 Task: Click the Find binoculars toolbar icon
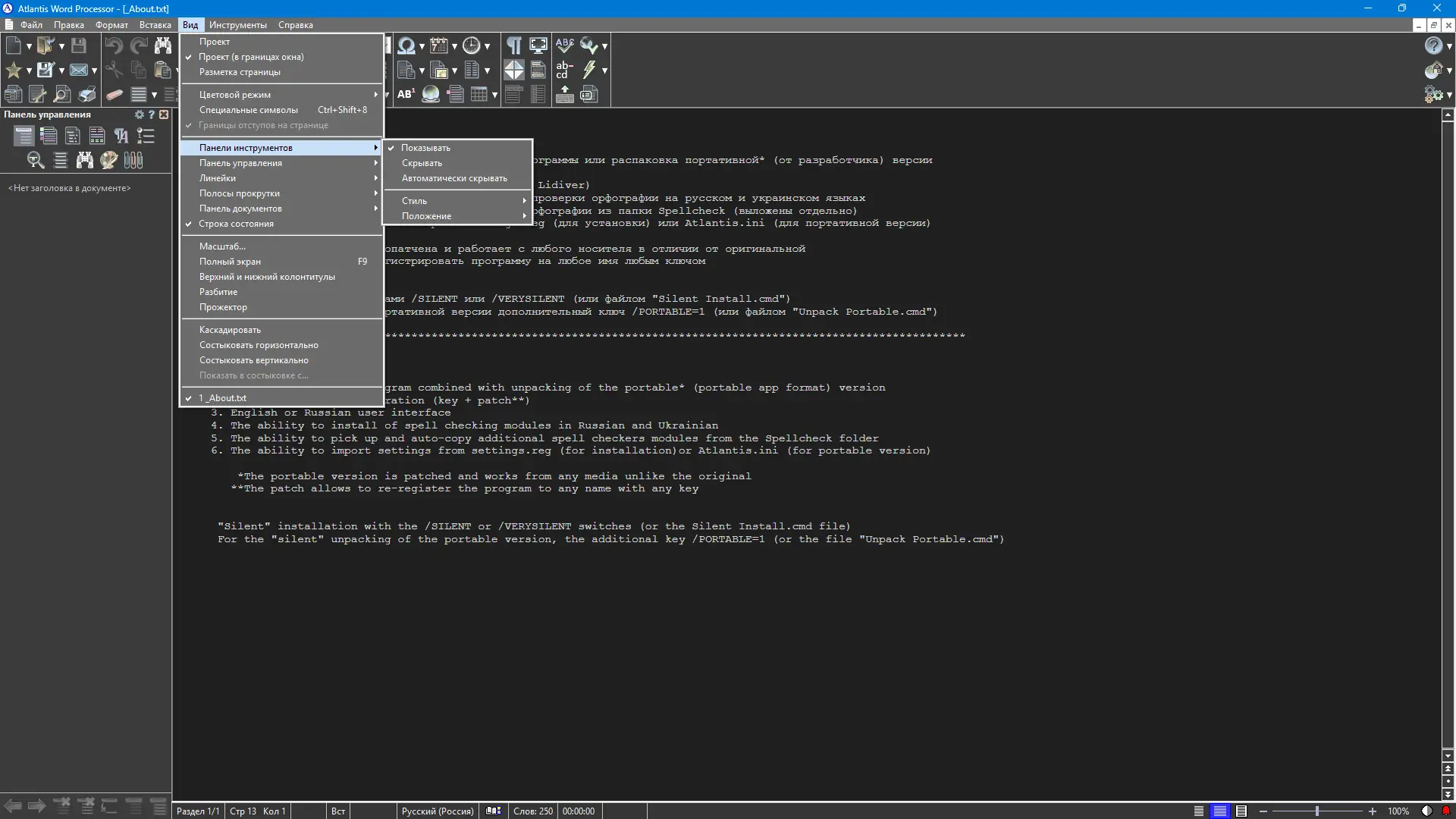[162, 45]
